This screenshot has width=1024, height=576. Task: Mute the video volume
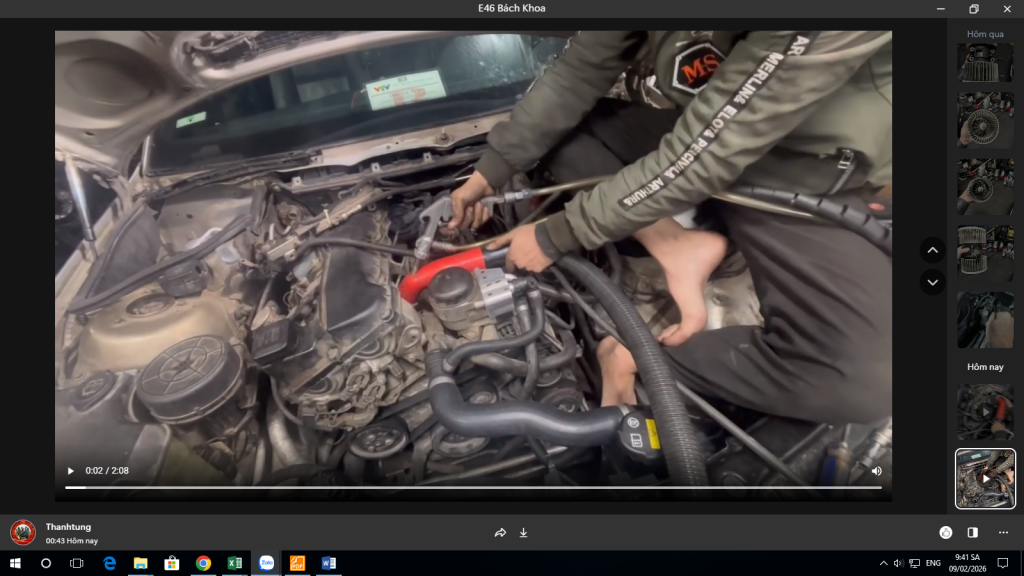pos(876,471)
